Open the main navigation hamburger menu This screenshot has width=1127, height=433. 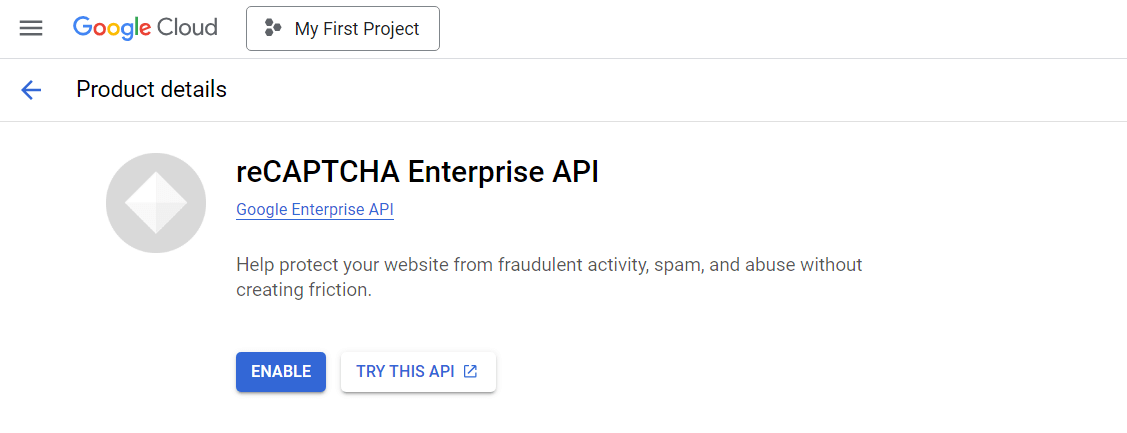[31, 28]
